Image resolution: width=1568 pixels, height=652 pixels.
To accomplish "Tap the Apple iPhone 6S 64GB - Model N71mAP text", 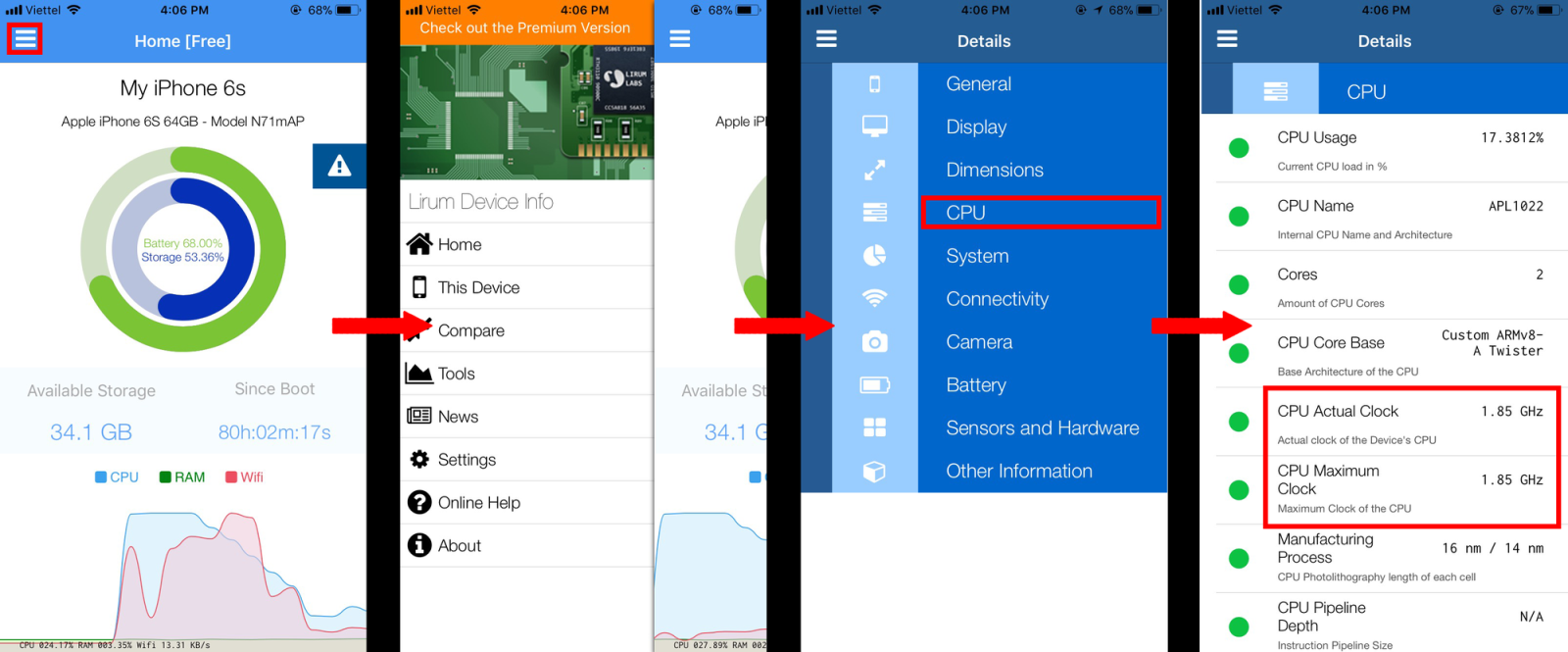I will pos(183,122).
